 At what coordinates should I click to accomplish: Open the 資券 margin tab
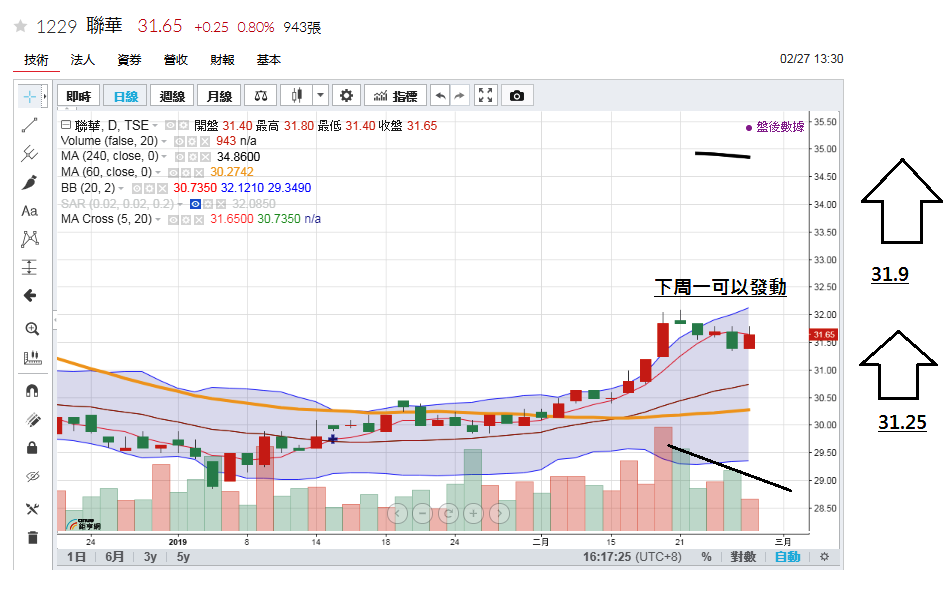coord(129,60)
